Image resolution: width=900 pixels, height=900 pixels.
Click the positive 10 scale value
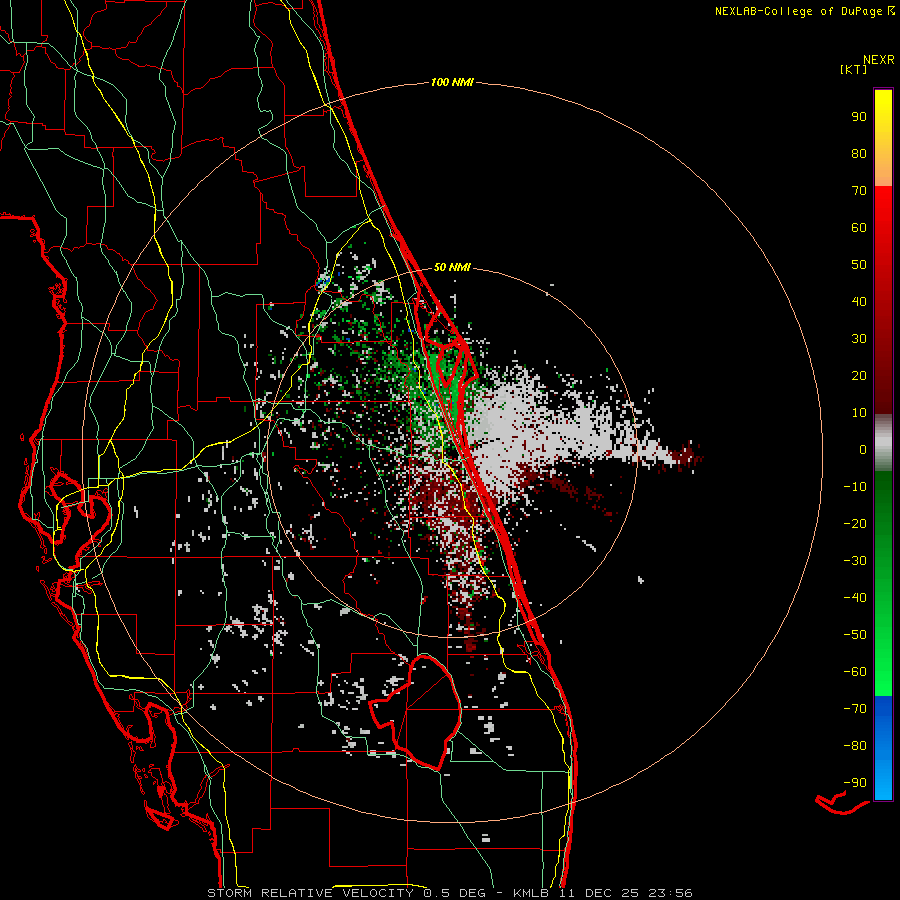pyautogui.click(x=859, y=413)
